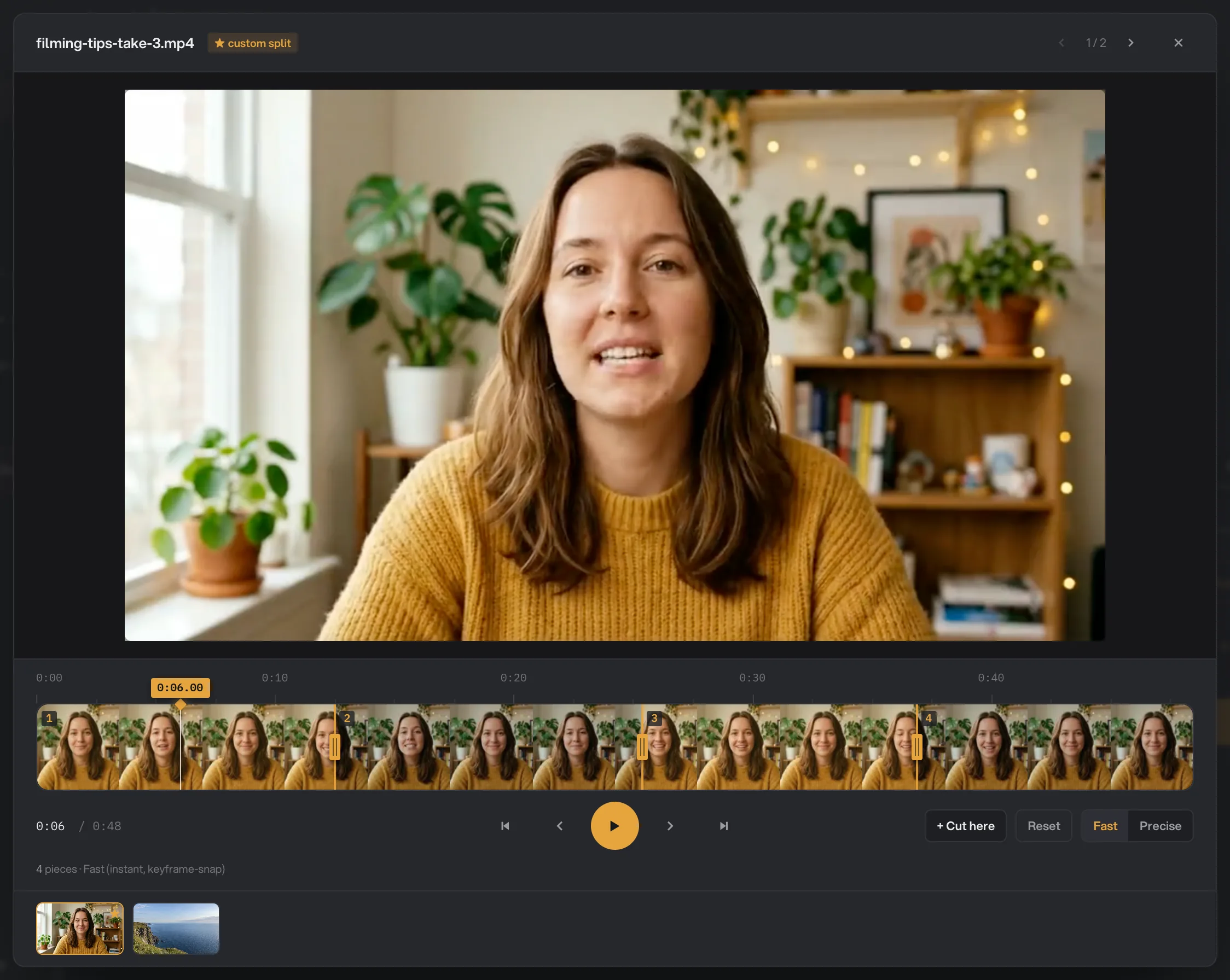Click the 0:06 current time readout
This screenshot has height=980, width=1230.
click(50, 826)
